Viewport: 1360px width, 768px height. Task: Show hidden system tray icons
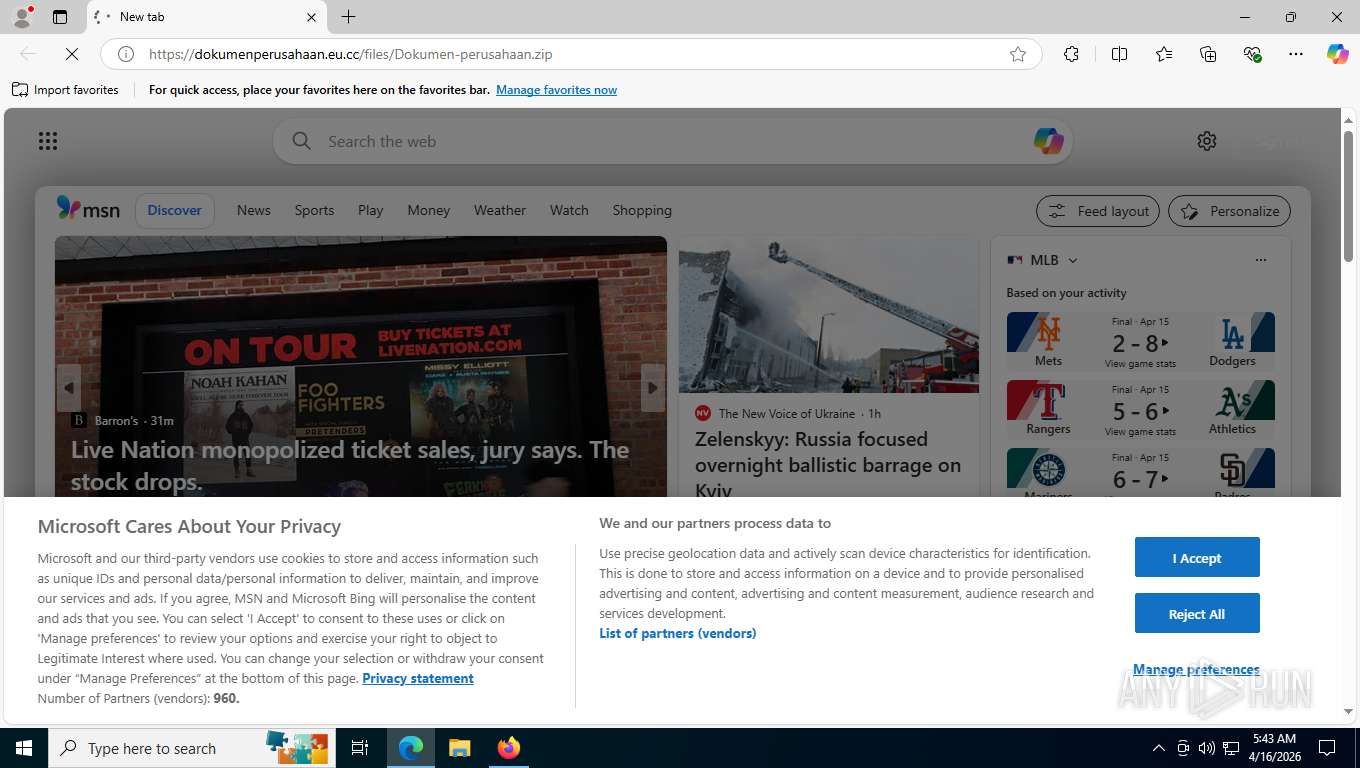[x=1159, y=748]
